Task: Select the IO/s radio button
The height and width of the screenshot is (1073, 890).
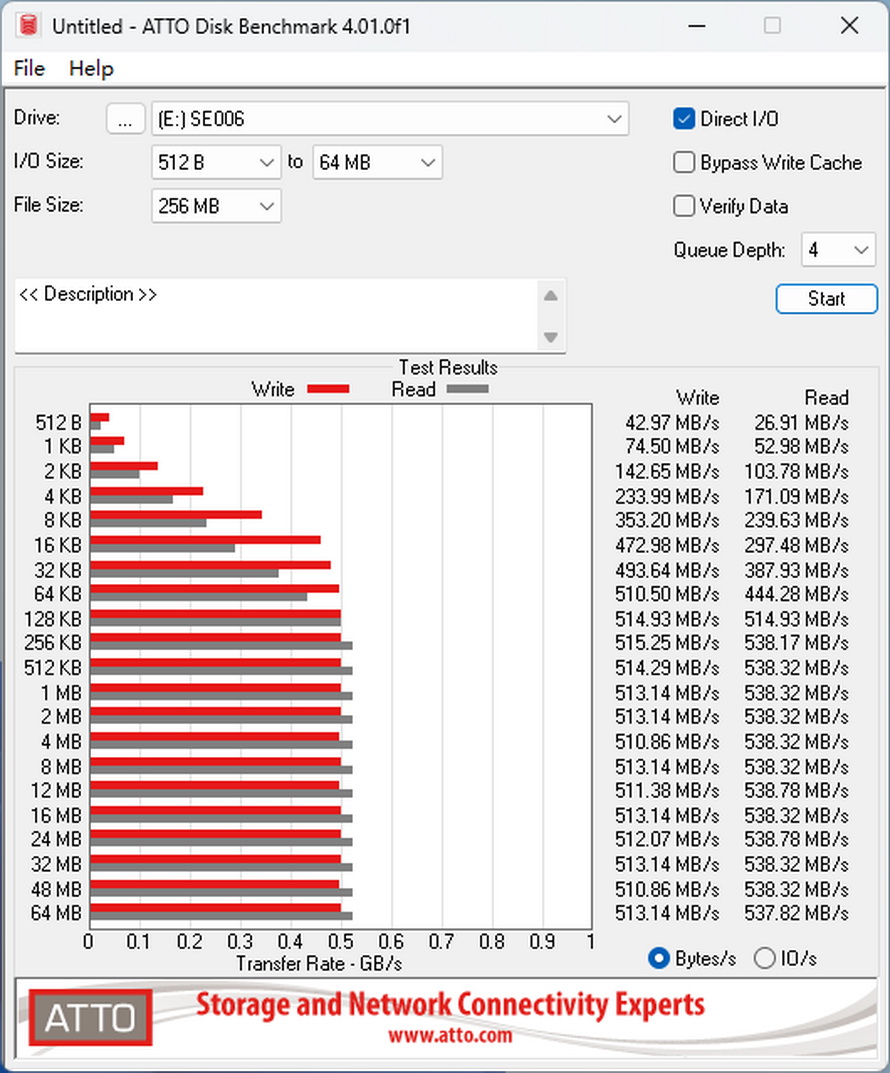Action: click(x=765, y=958)
